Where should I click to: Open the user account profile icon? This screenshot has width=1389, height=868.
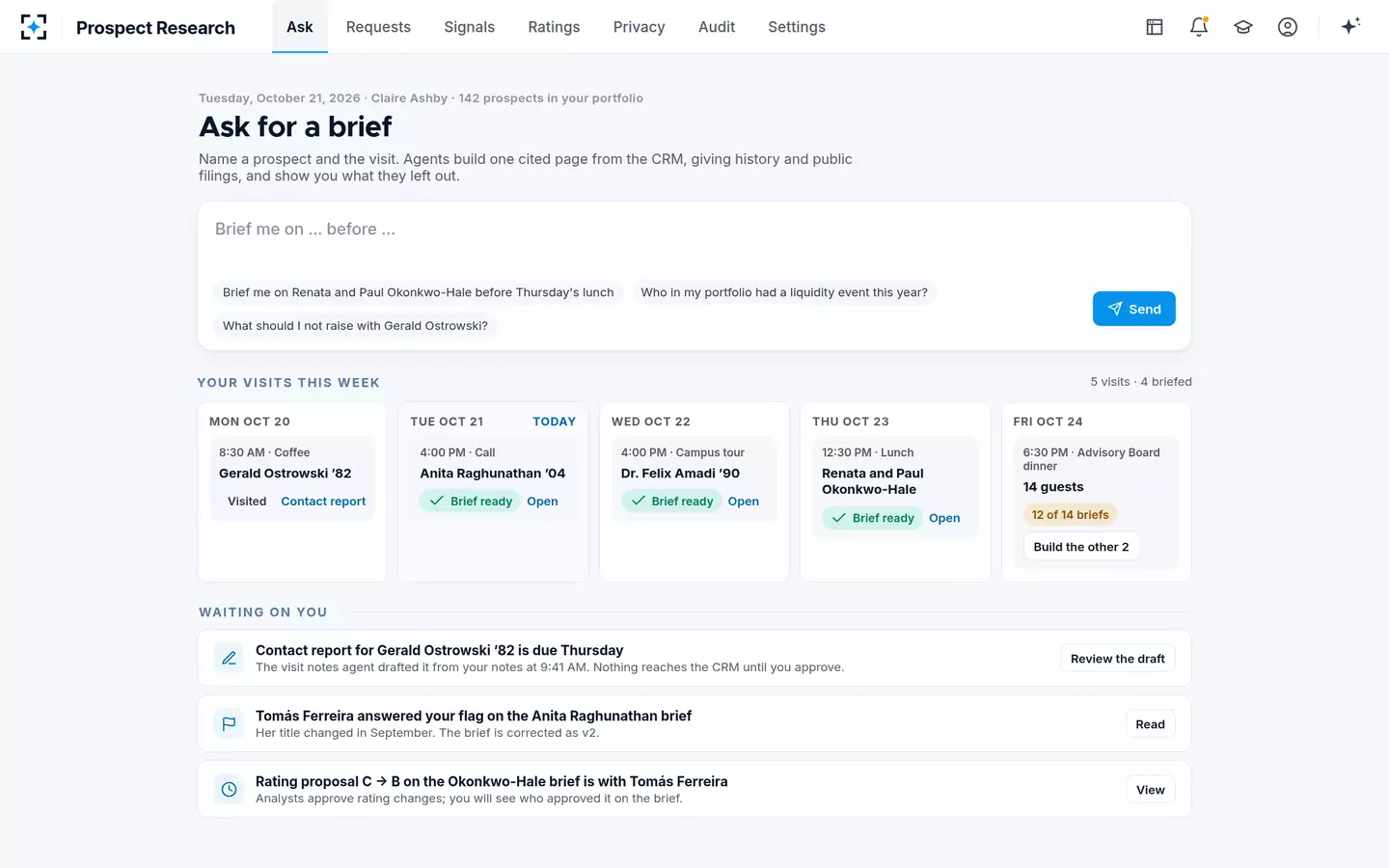pyautogui.click(x=1288, y=27)
